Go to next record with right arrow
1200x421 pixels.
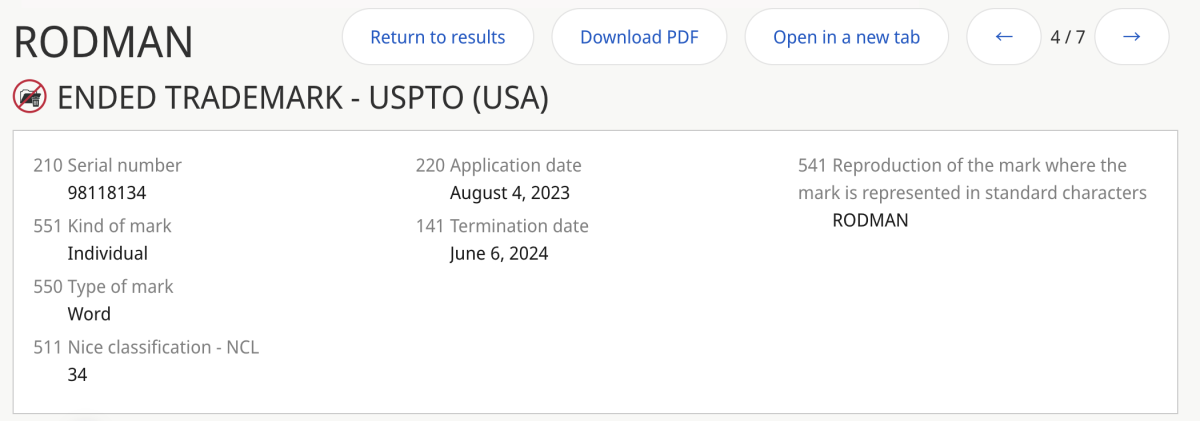pyautogui.click(x=1132, y=37)
